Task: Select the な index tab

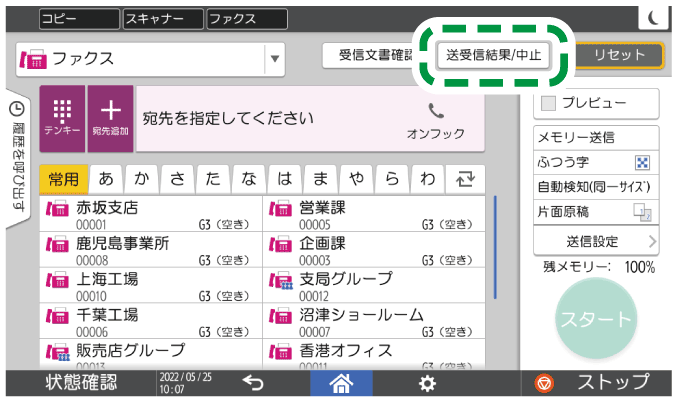Action: pyautogui.click(x=249, y=179)
